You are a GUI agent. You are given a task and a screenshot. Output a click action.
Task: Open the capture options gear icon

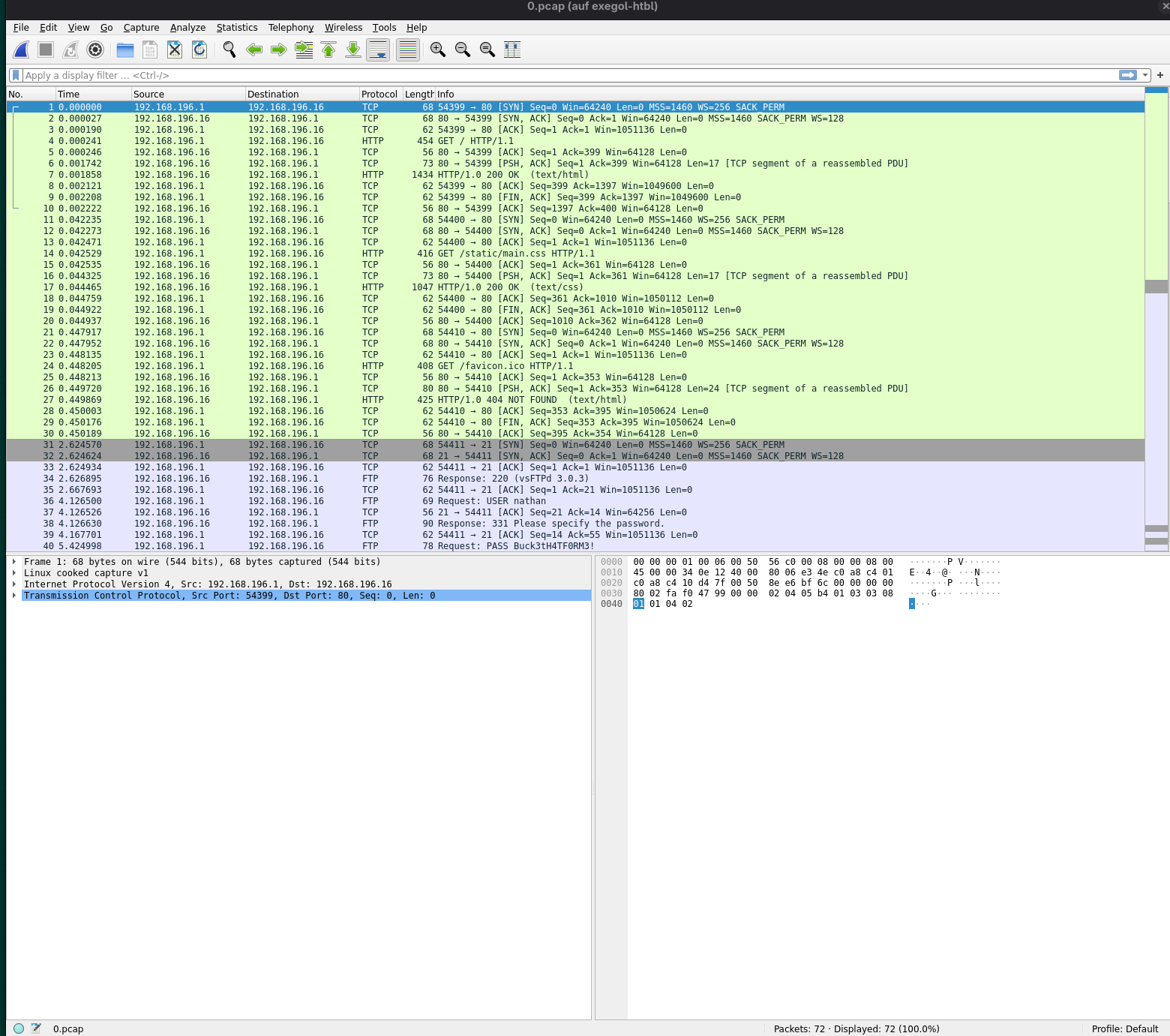(95, 50)
